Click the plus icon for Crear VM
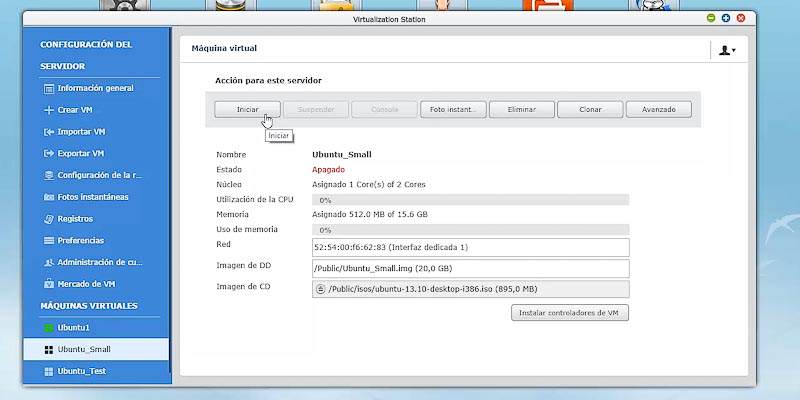 coord(49,110)
